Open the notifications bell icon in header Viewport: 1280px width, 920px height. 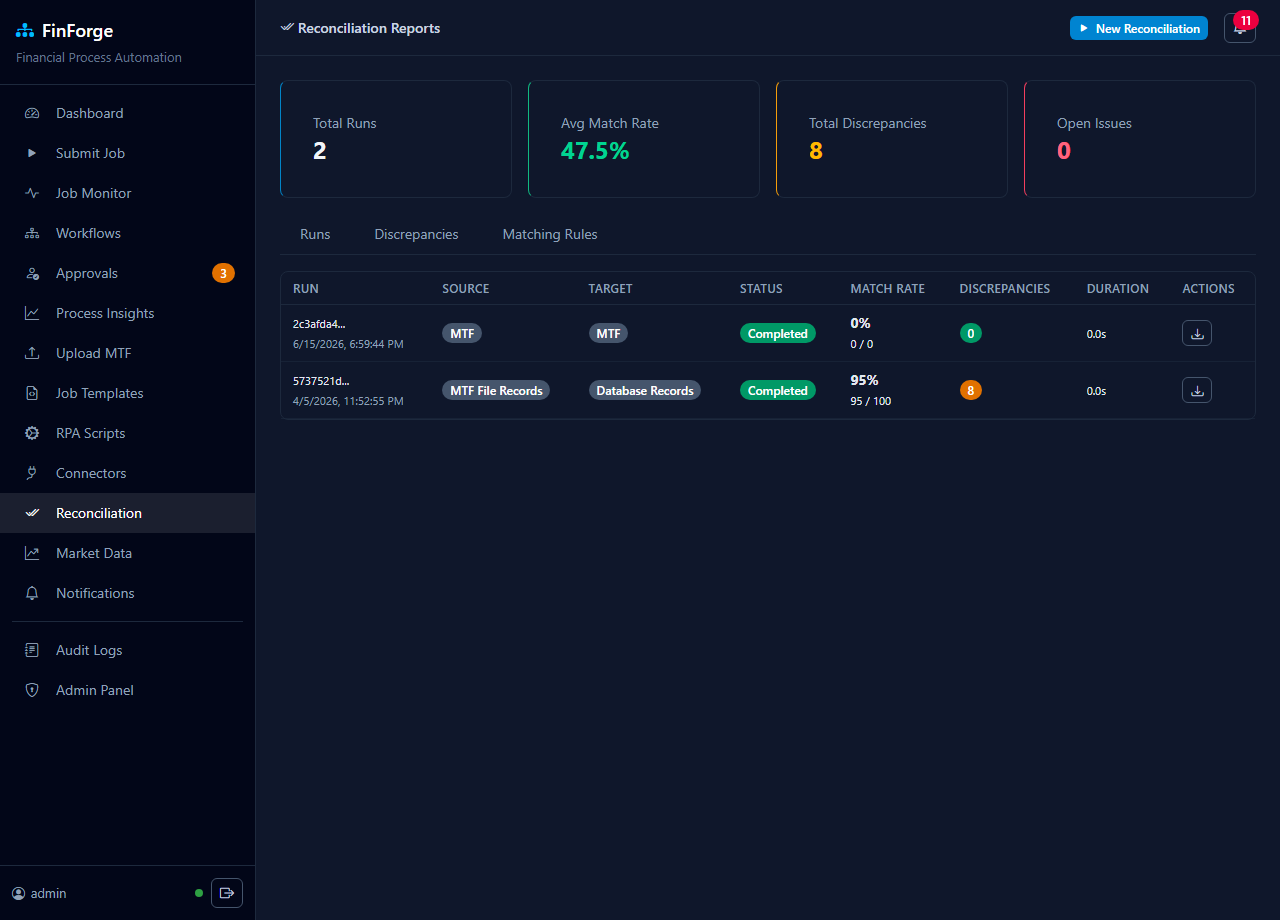click(1239, 28)
